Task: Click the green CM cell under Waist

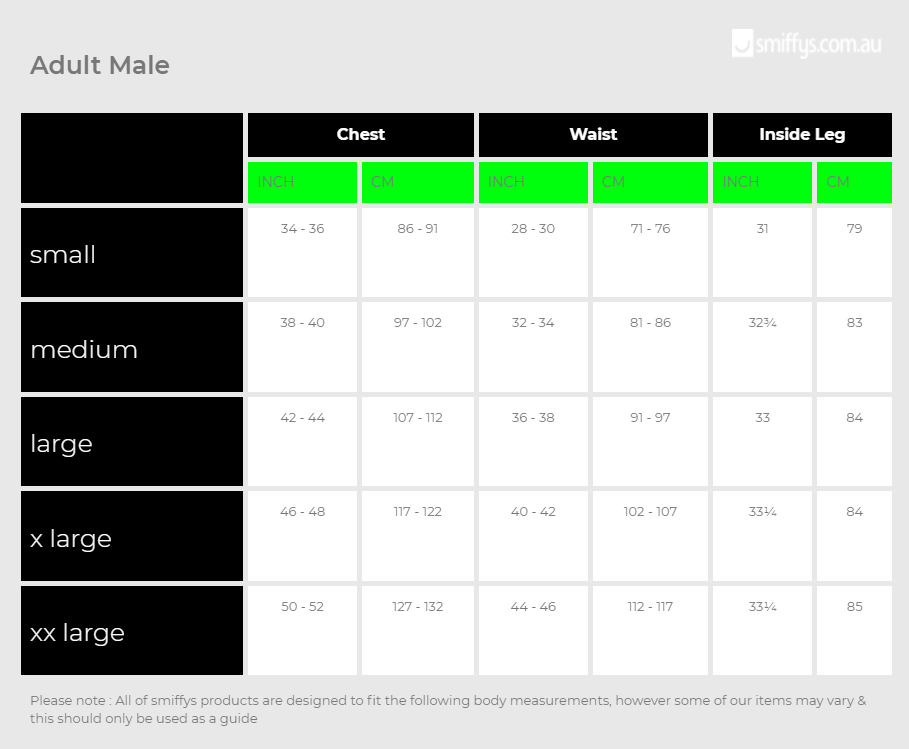Action: tap(650, 182)
